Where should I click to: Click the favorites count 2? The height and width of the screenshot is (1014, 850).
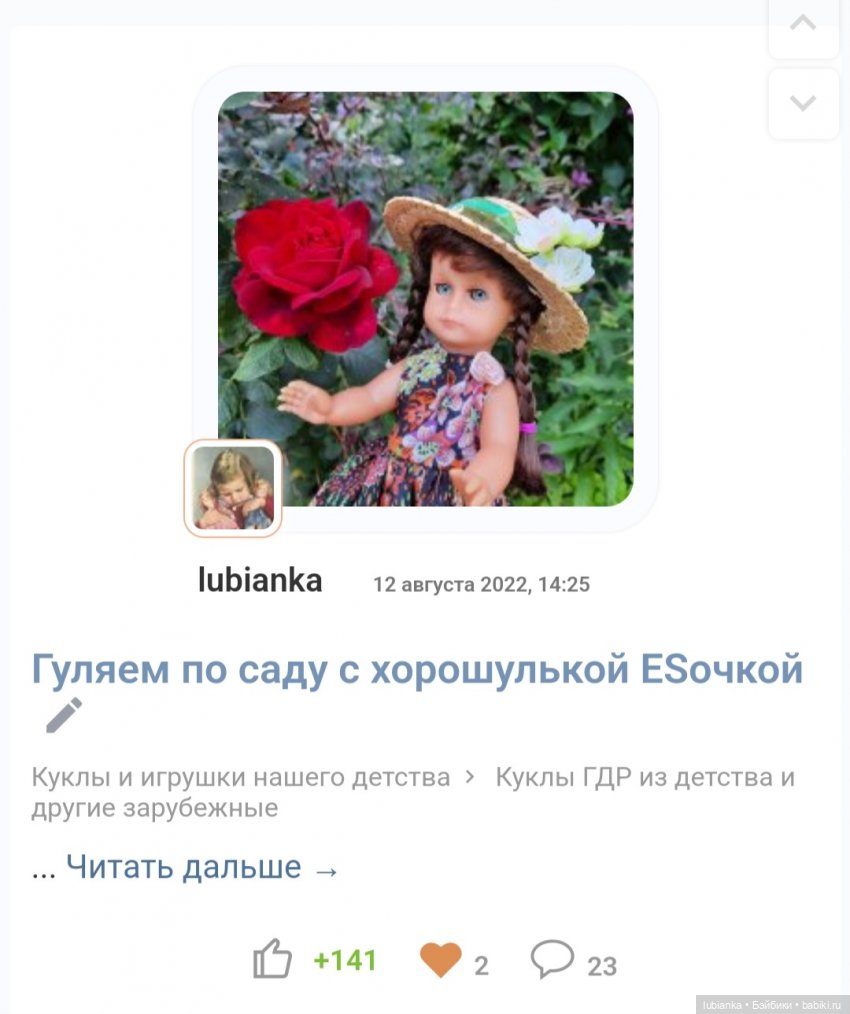481,966
